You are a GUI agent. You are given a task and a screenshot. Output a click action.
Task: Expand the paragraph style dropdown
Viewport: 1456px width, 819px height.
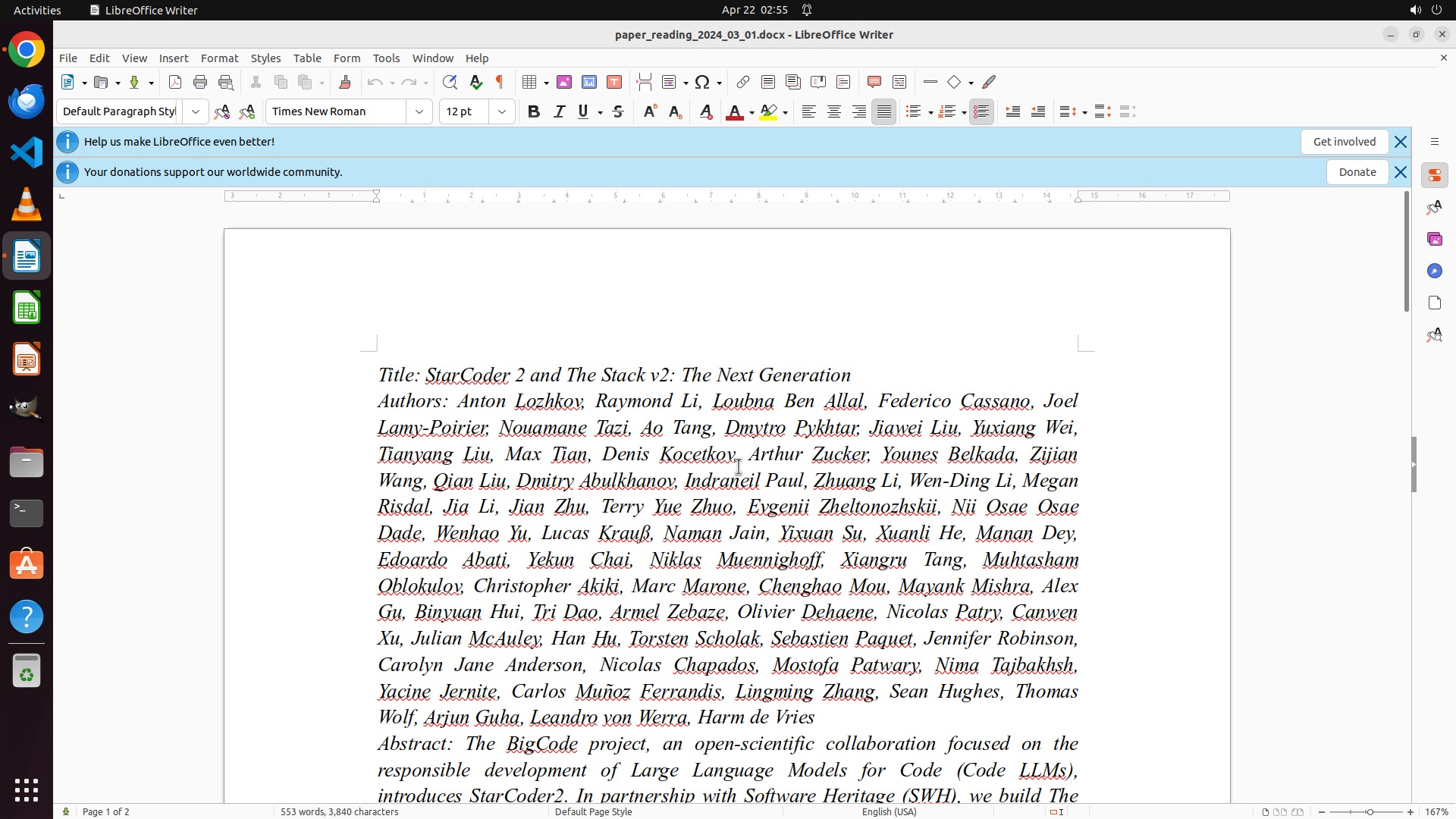(196, 111)
